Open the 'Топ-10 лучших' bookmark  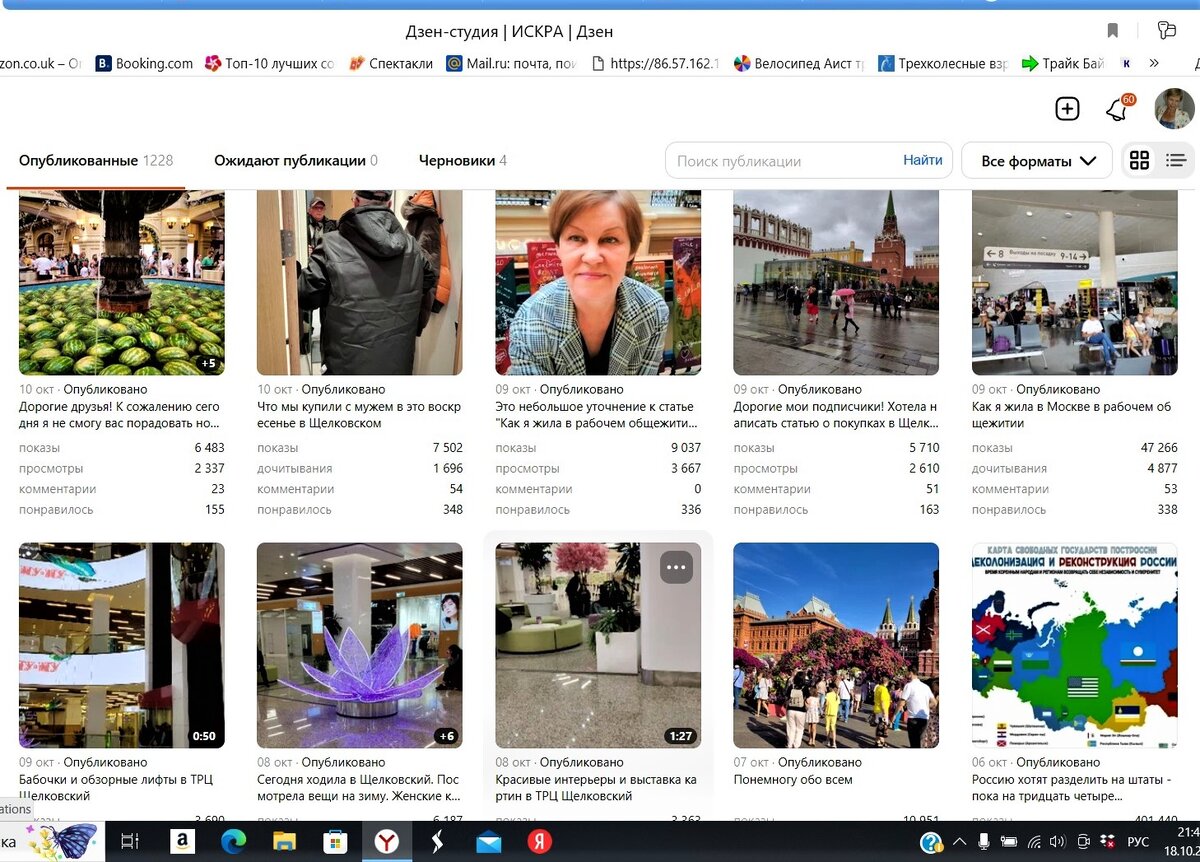pos(270,63)
